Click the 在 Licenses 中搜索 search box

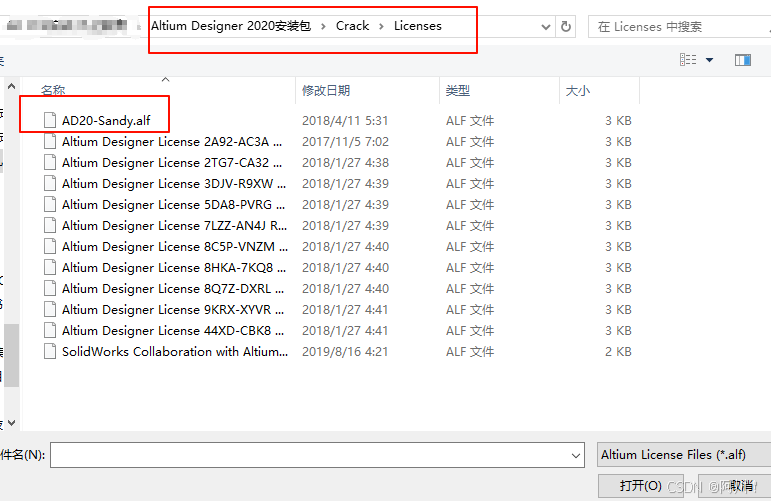(679, 27)
